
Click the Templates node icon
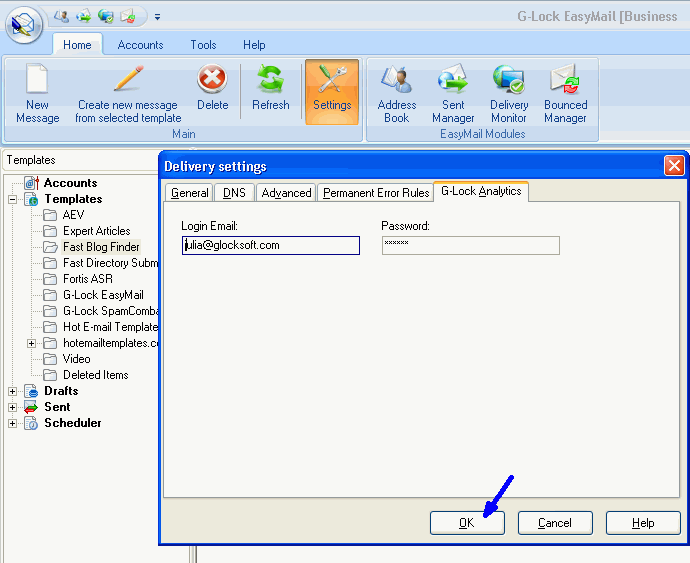[x=31, y=199]
